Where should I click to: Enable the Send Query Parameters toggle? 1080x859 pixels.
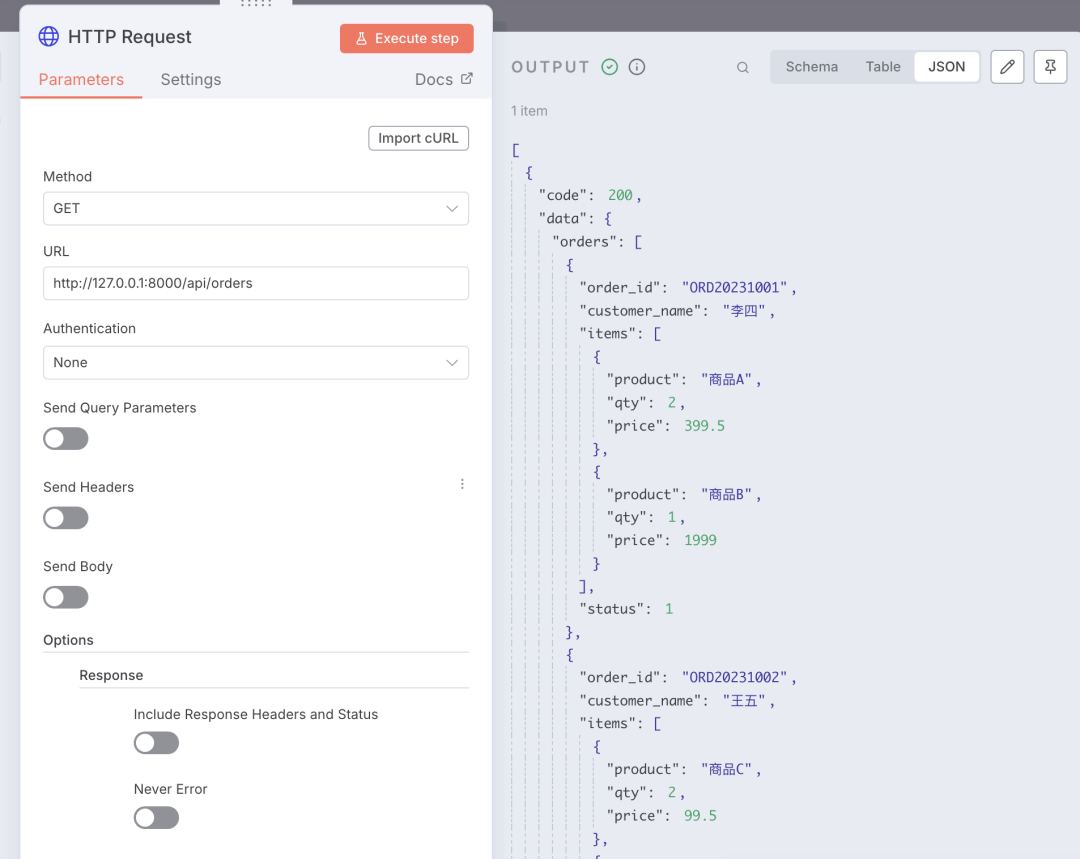(x=66, y=439)
